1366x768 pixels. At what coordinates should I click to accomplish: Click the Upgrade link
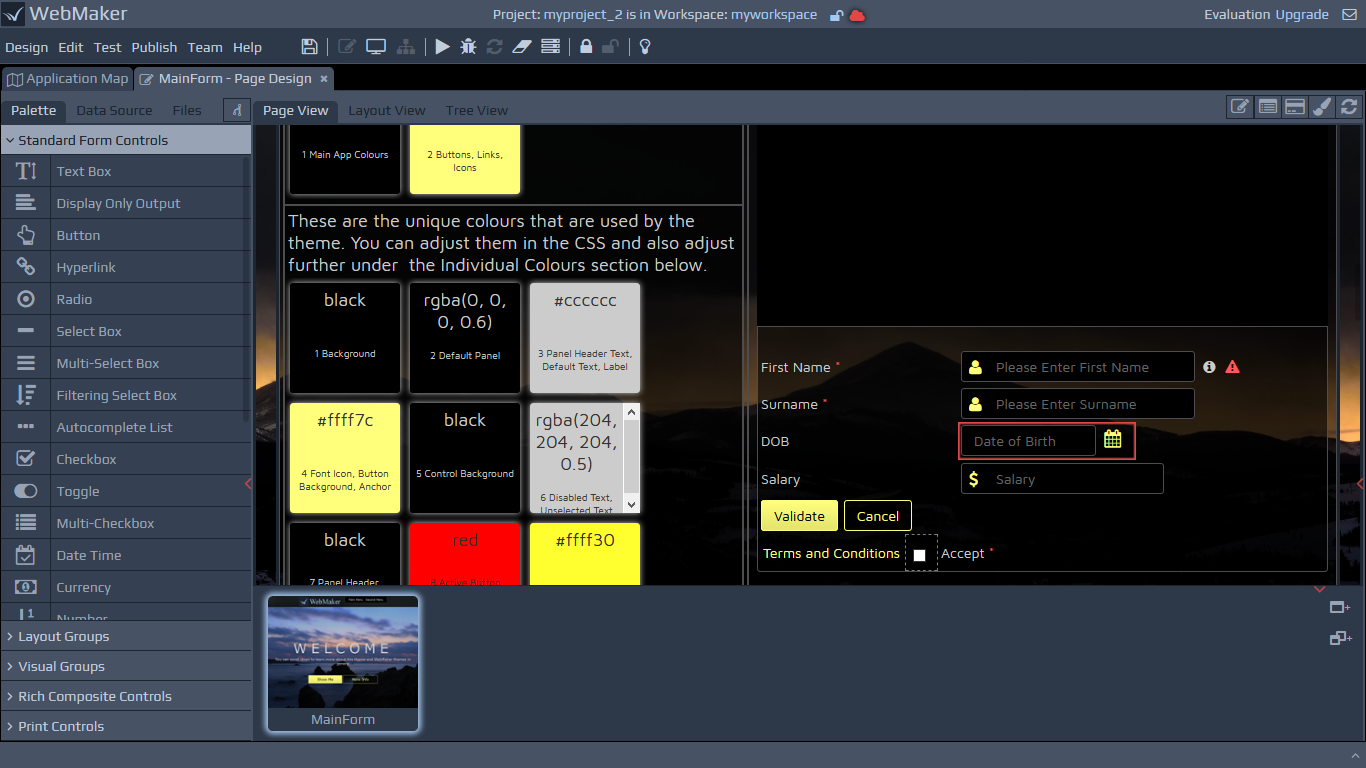(1302, 15)
